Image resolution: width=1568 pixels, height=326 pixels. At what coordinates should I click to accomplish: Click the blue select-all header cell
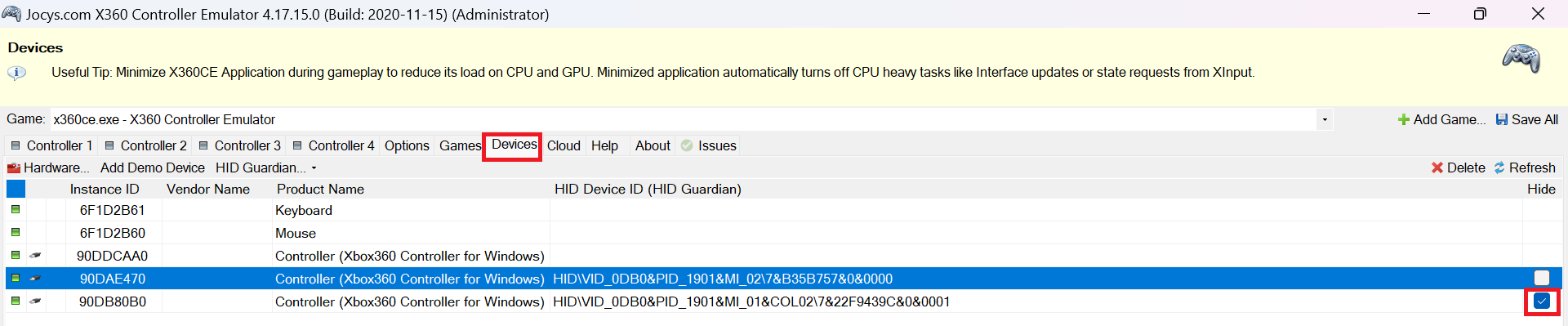[x=16, y=189]
